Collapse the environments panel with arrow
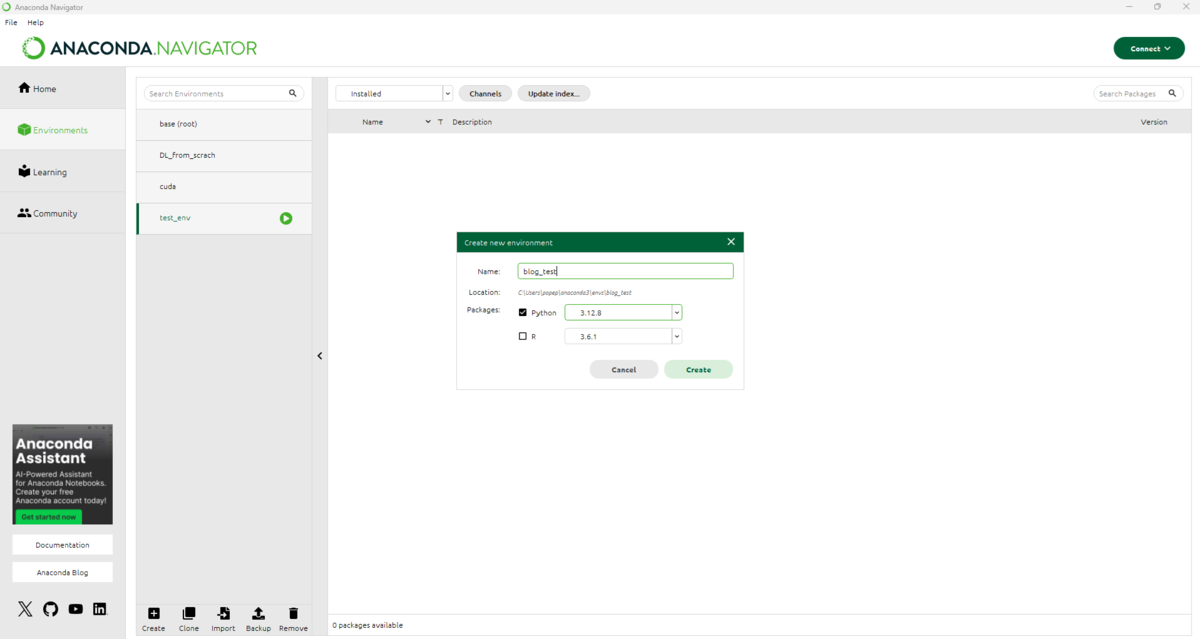 [x=320, y=355]
